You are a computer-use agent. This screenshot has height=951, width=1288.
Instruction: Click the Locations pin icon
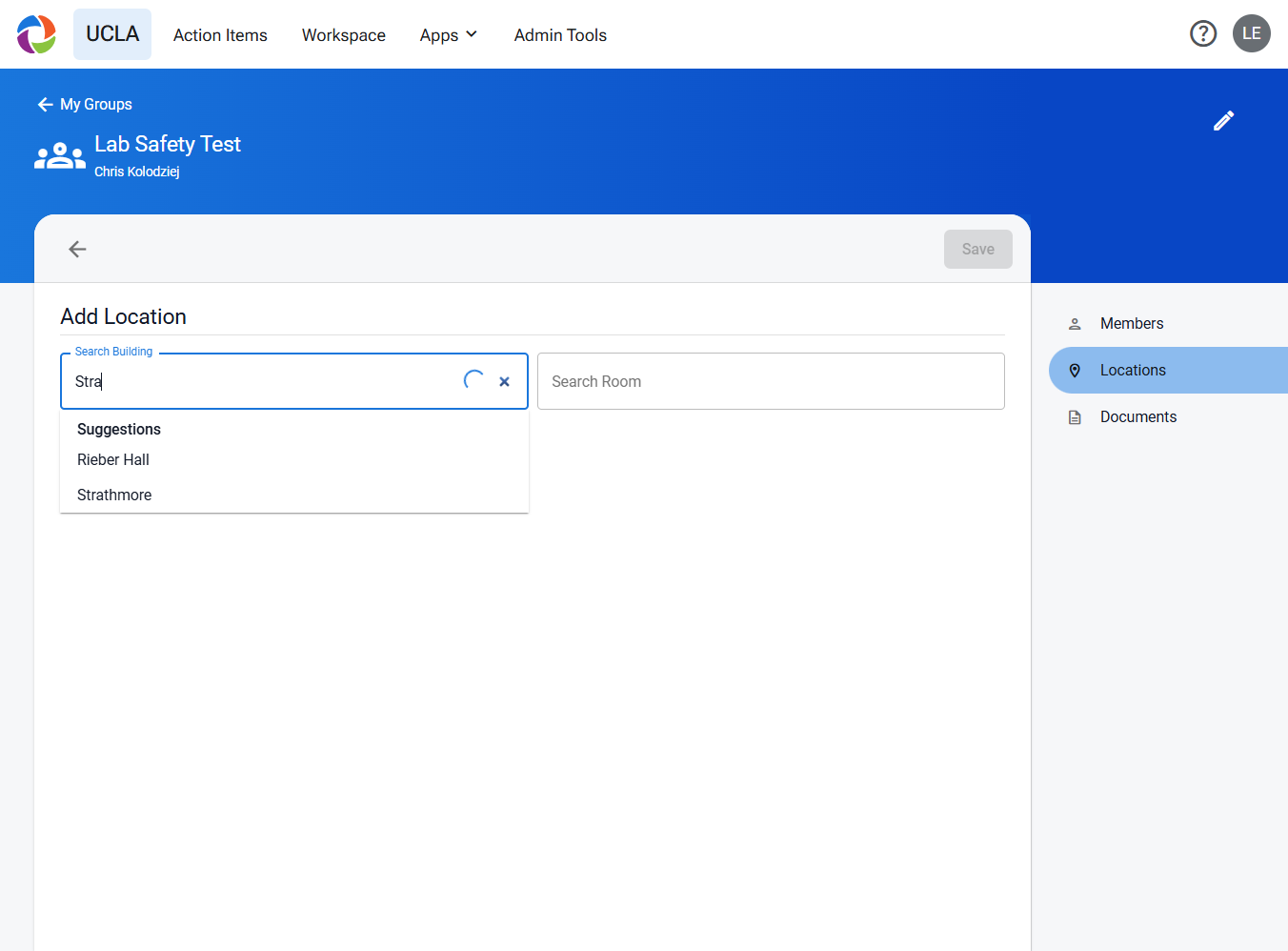pos(1075,371)
